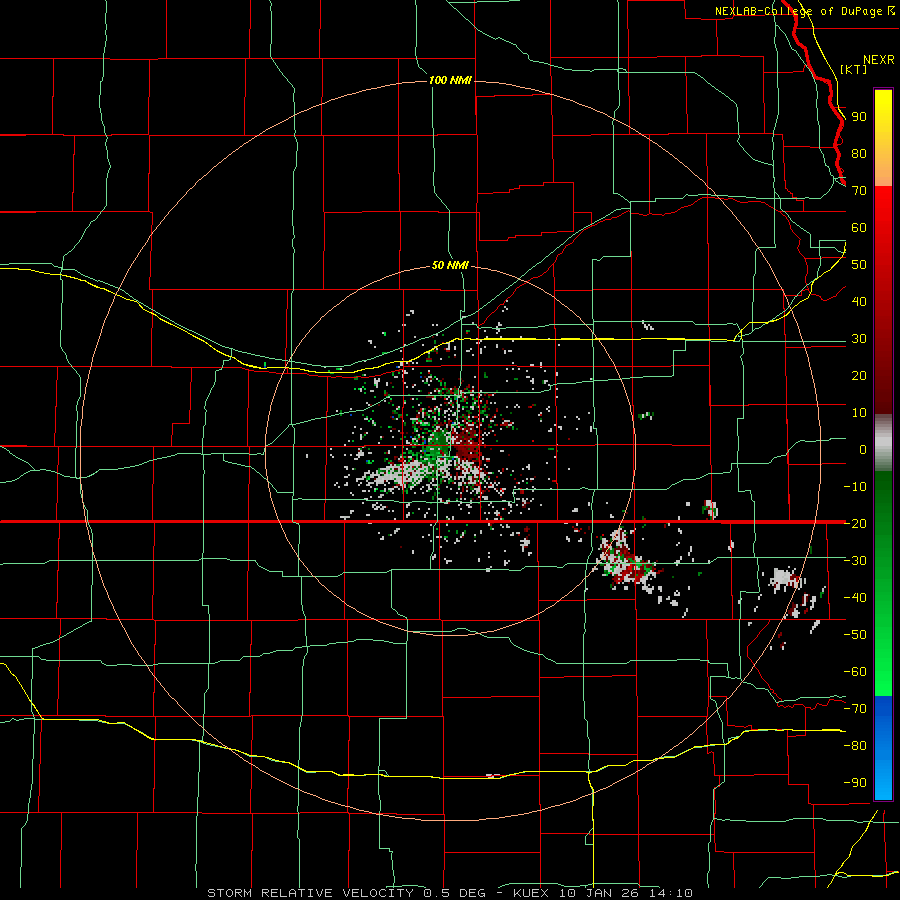Click the '60' value on the velocity scale
Viewport: 900px width, 900px height.
859,227
